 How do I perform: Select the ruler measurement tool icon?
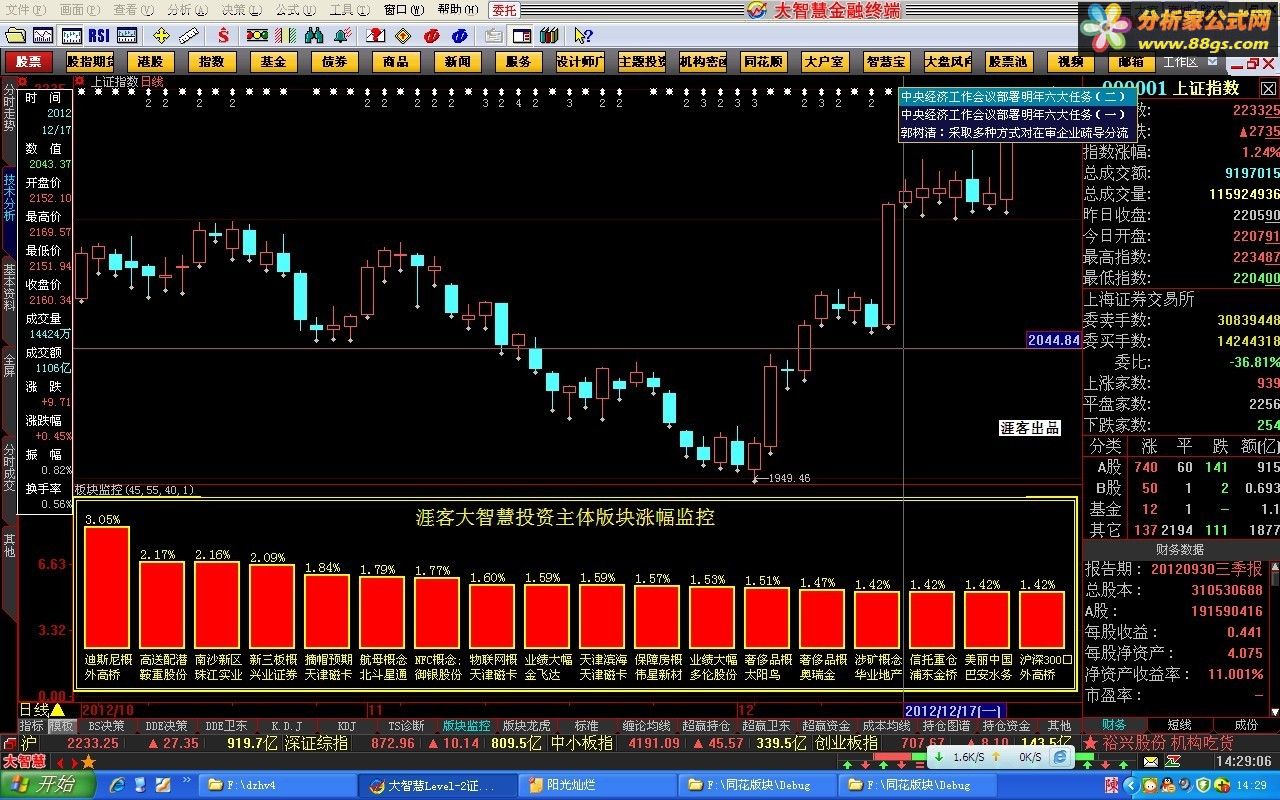tap(190, 36)
